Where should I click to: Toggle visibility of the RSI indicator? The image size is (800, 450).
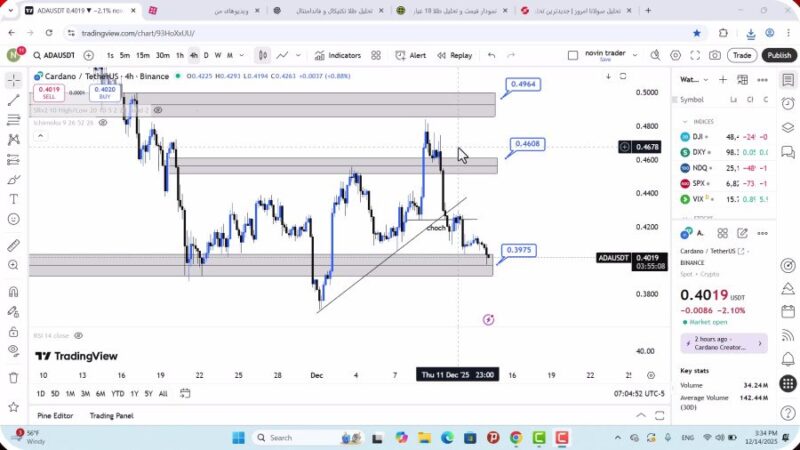(78, 336)
